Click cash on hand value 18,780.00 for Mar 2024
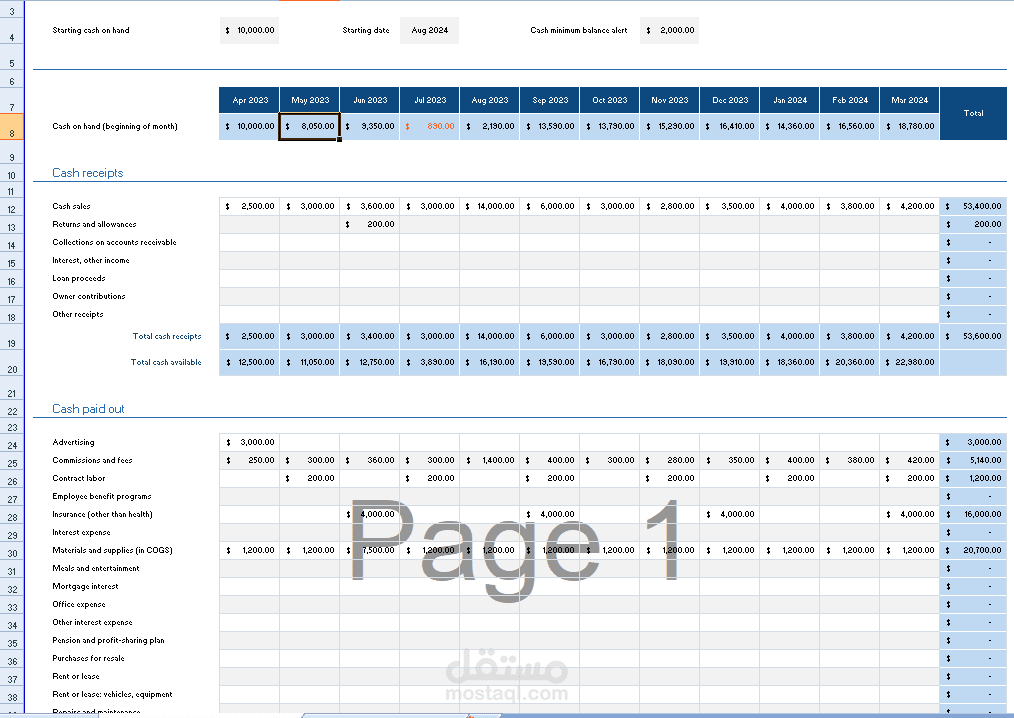1014x718 pixels. coord(909,127)
